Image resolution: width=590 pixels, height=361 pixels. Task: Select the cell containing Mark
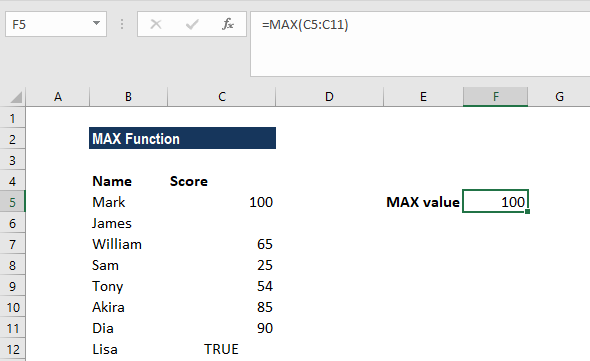click(128, 202)
